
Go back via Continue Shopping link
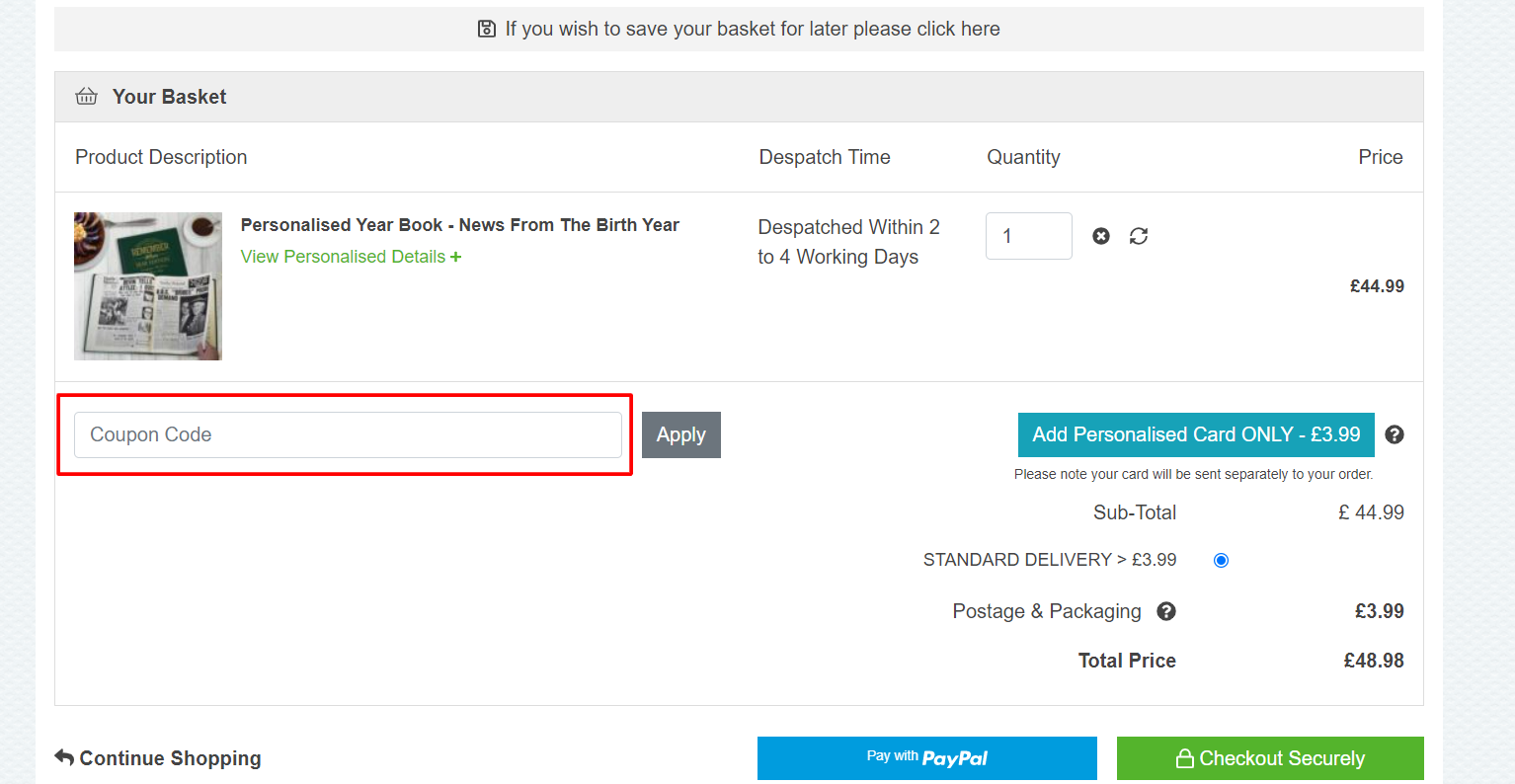click(158, 758)
